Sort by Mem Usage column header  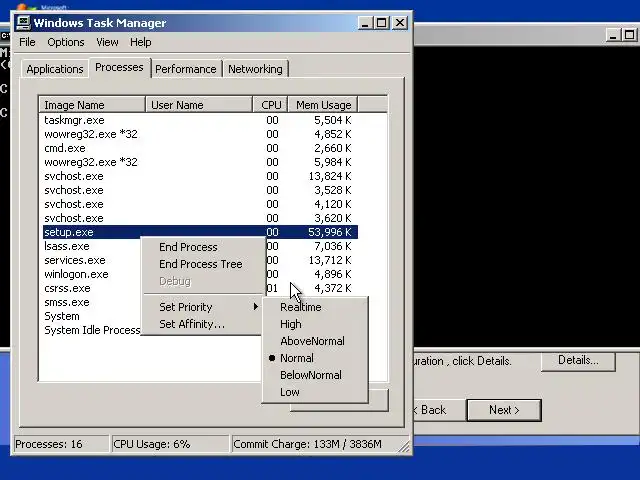pos(323,105)
